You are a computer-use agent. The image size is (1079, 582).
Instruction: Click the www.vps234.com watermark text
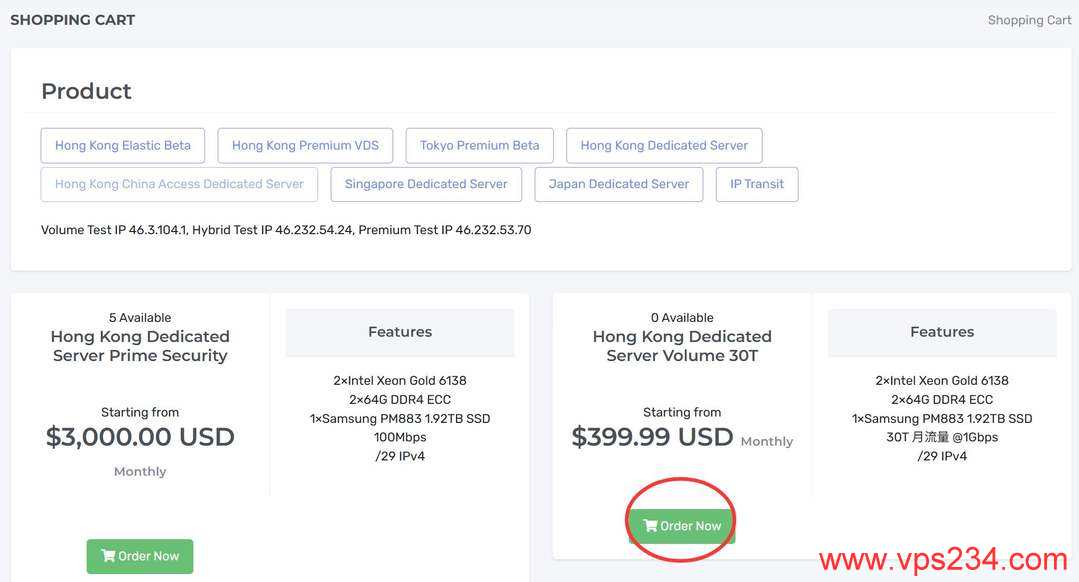(943, 559)
